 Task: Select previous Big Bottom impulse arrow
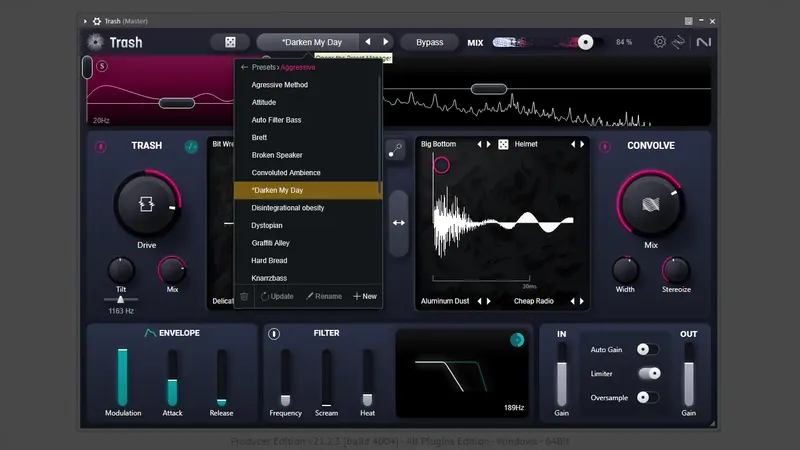479,144
